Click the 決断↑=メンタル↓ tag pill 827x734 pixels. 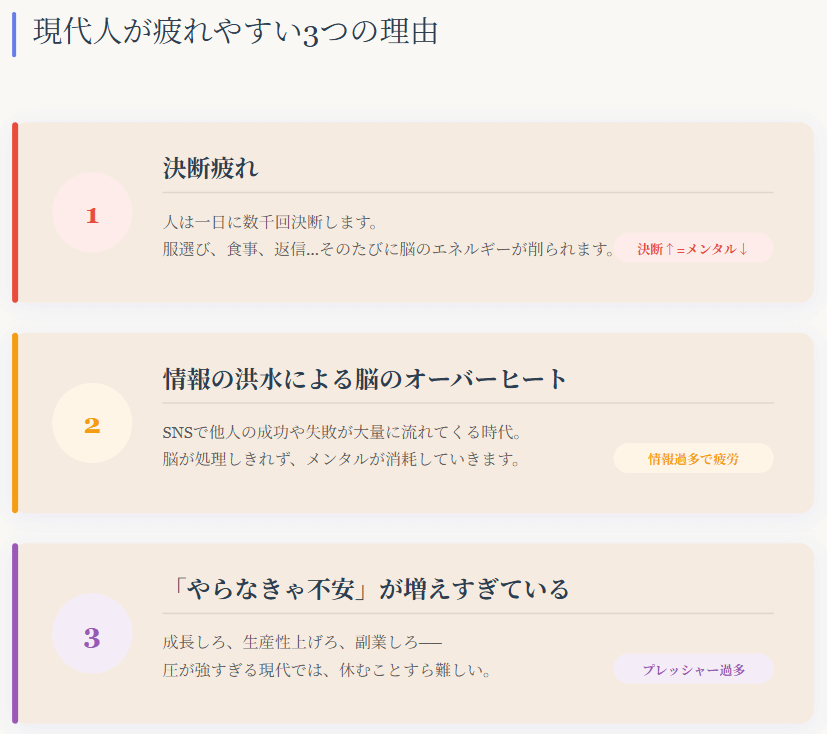click(693, 248)
